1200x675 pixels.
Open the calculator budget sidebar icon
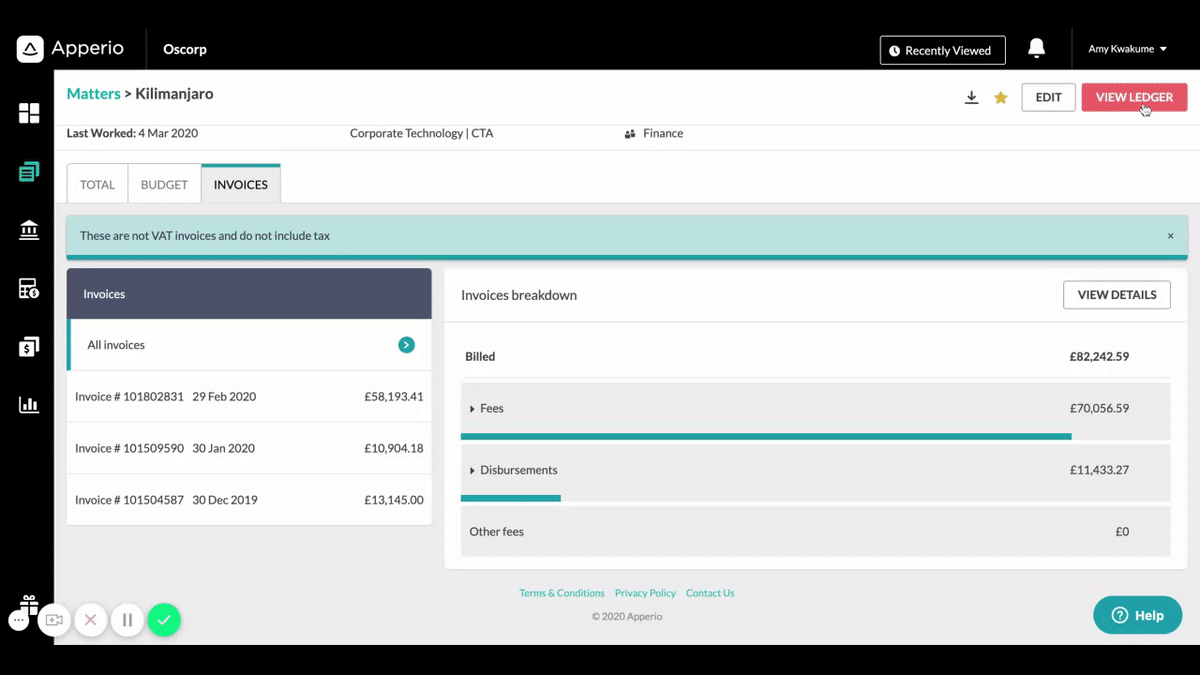click(x=29, y=289)
